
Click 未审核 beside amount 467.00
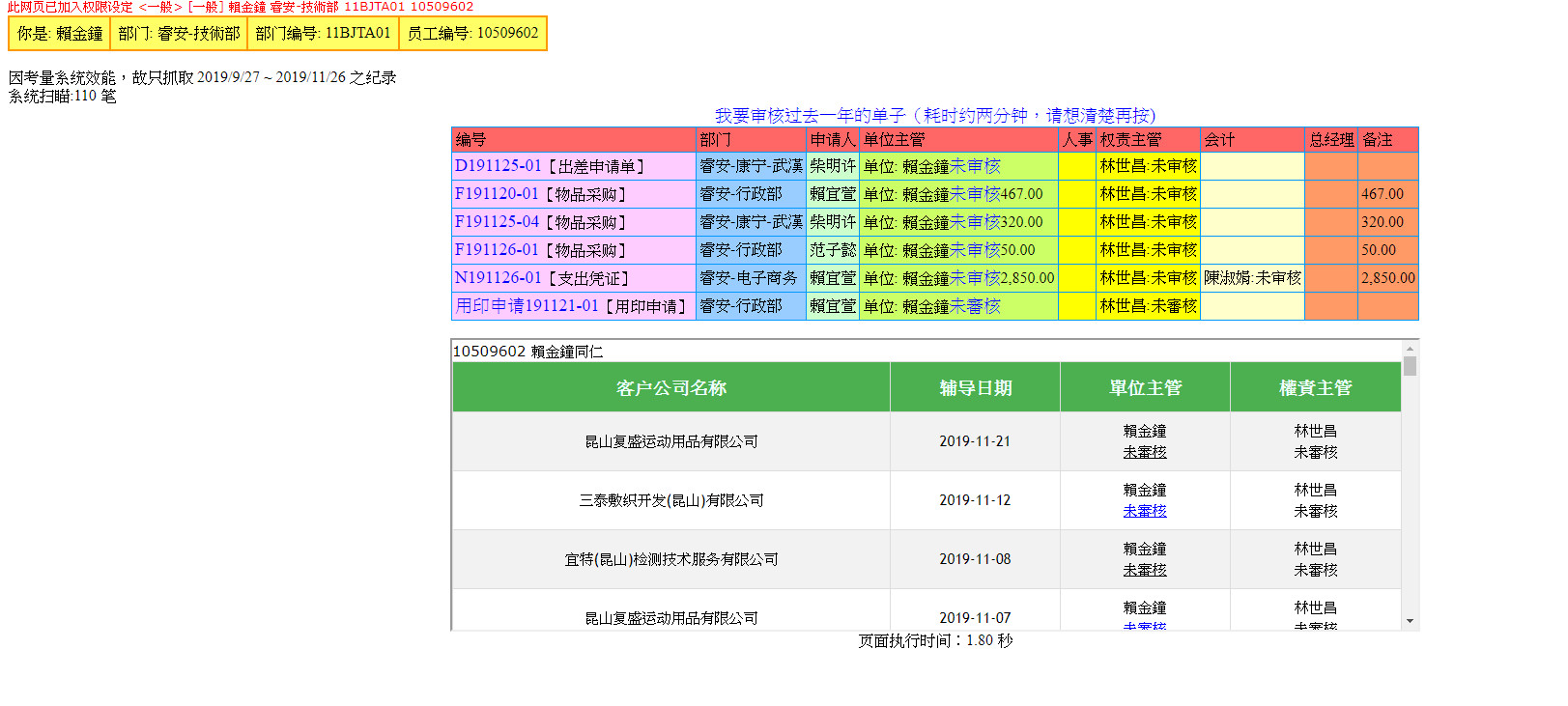[x=975, y=194]
